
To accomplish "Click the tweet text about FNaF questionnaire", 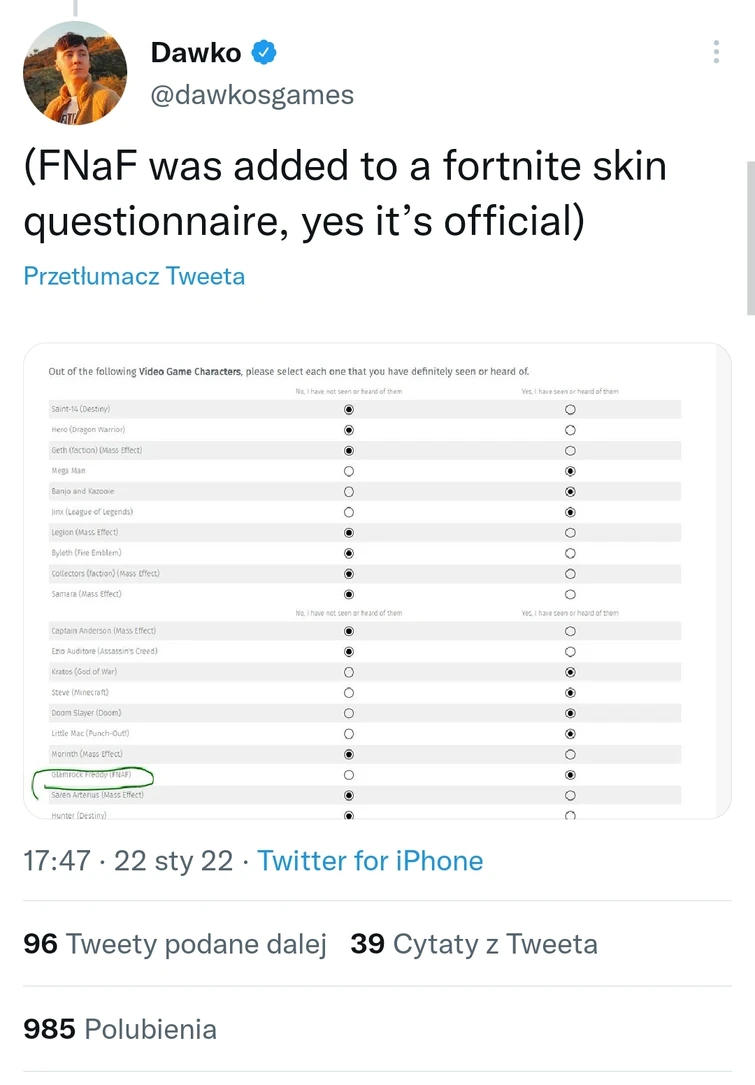I will tap(345, 193).
